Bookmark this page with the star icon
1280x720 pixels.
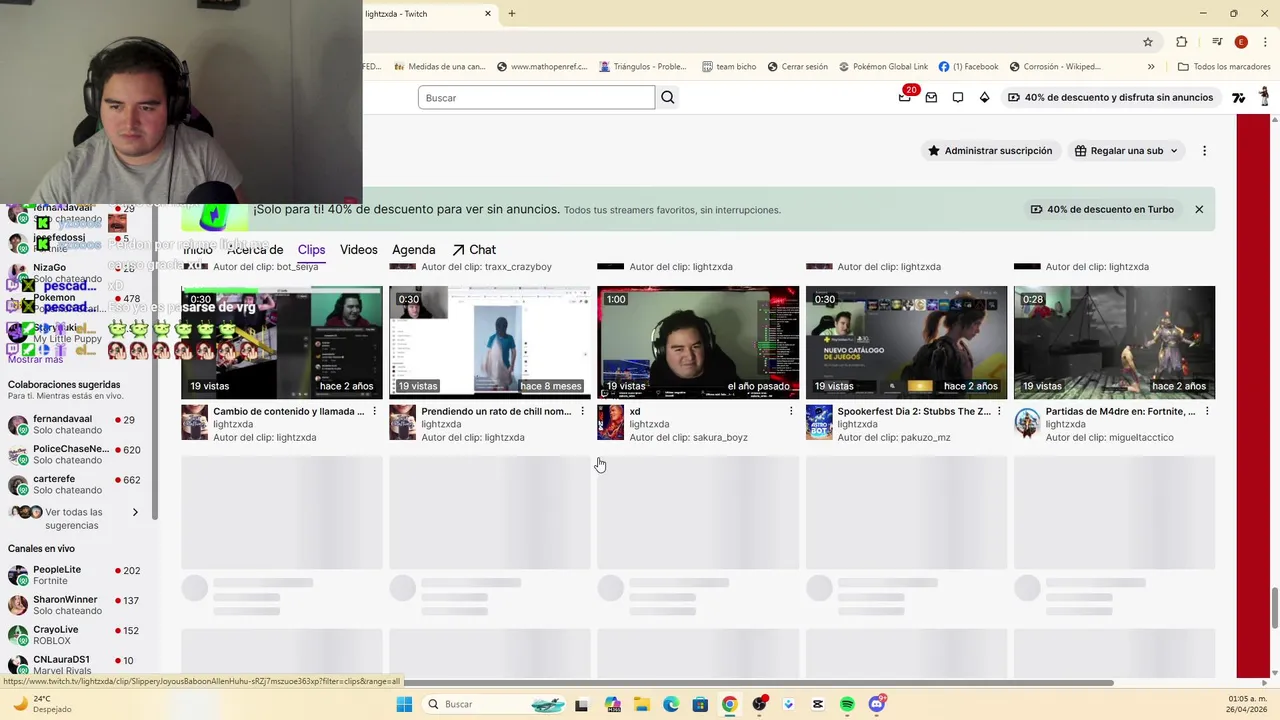pos(1148,42)
